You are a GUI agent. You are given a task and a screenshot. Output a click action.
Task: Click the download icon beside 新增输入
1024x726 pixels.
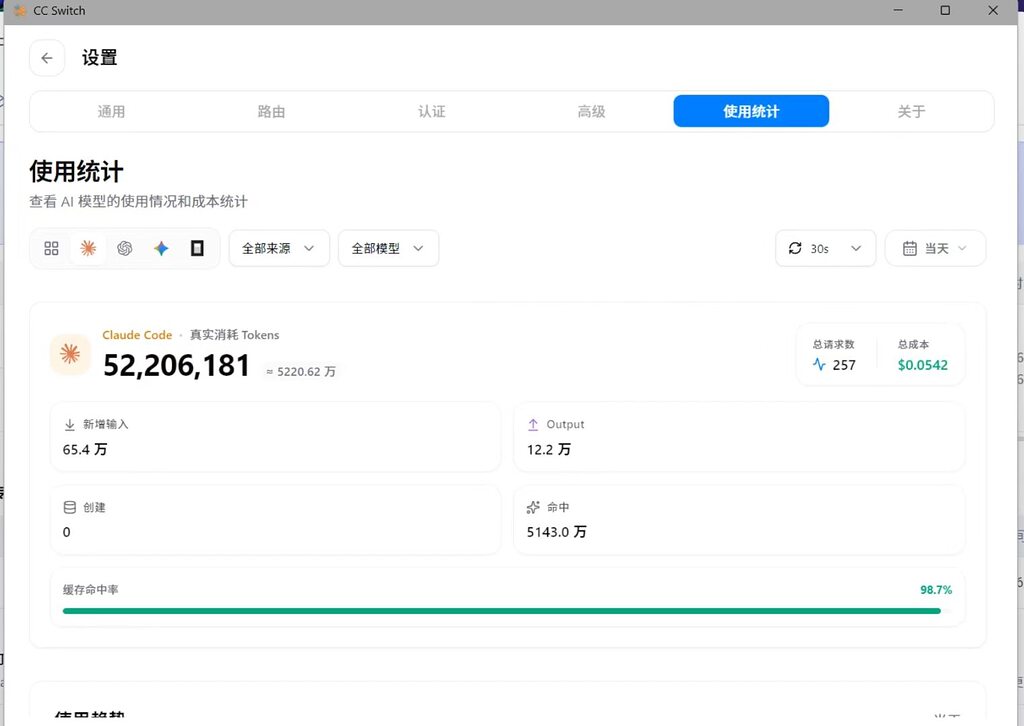(x=70, y=424)
